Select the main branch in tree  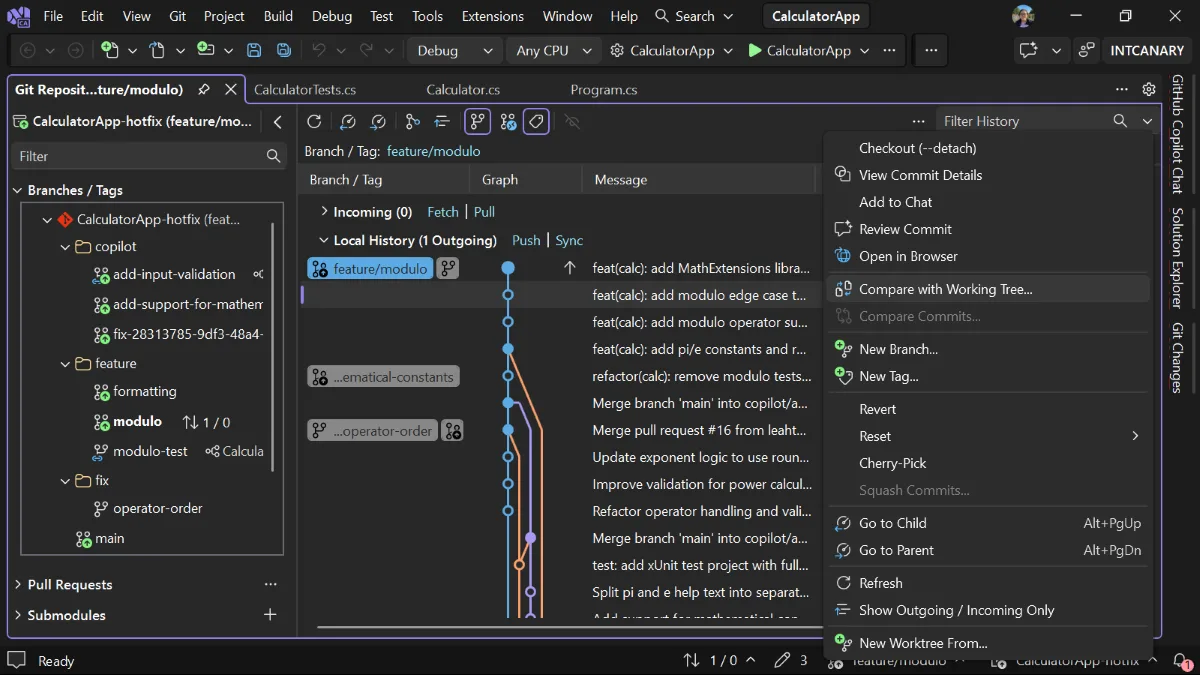[110, 538]
